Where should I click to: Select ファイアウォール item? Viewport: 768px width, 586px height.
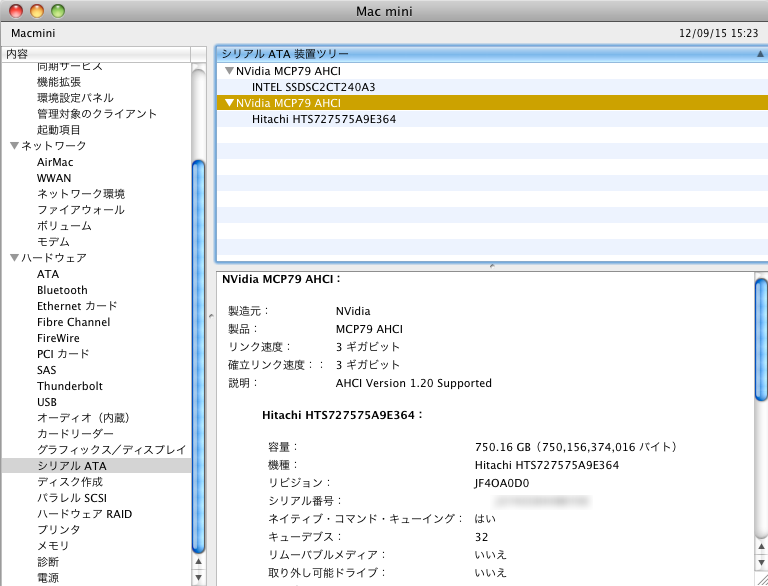[x=81, y=210]
